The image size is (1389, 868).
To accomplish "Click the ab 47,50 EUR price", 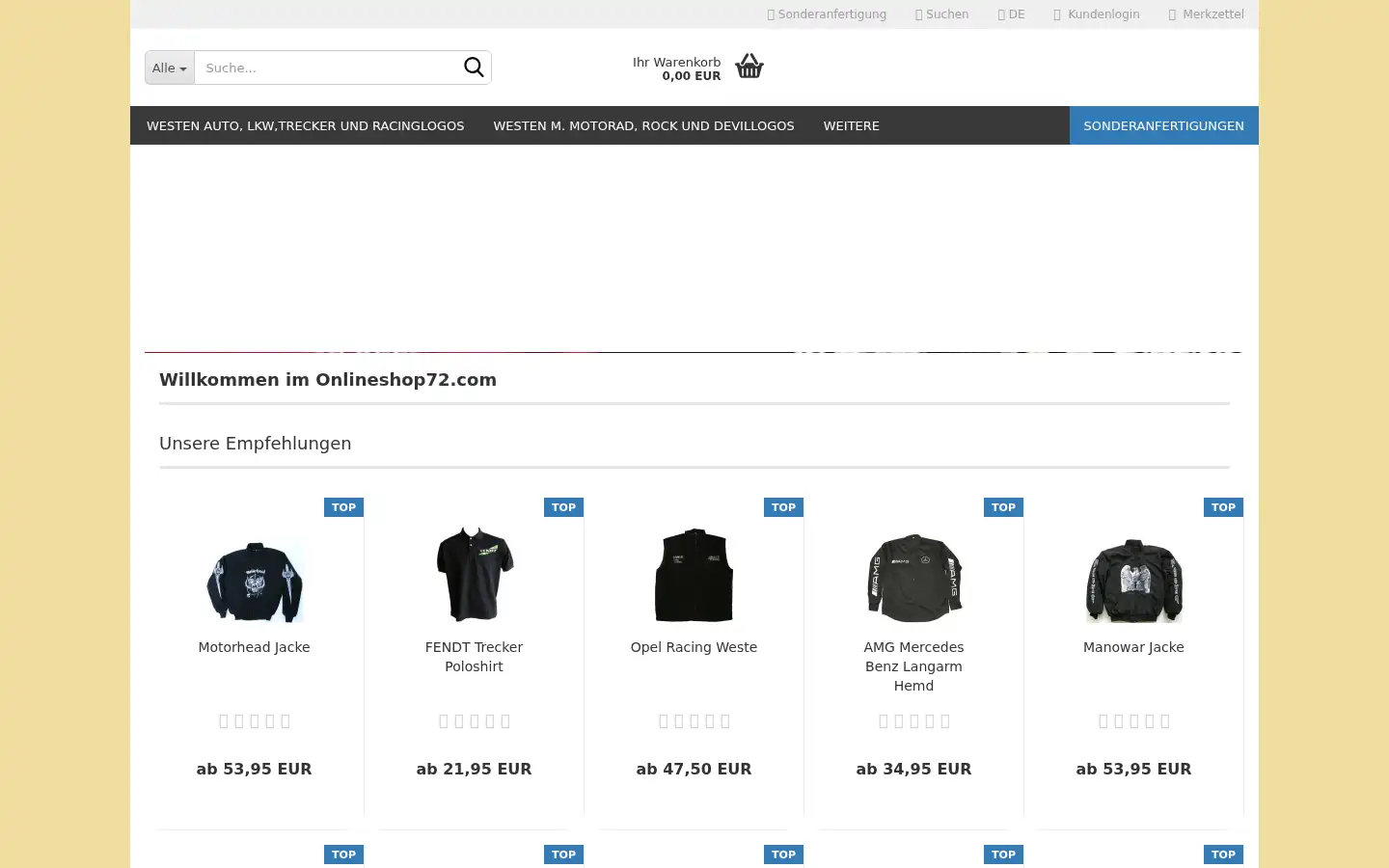I will pos(694,769).
